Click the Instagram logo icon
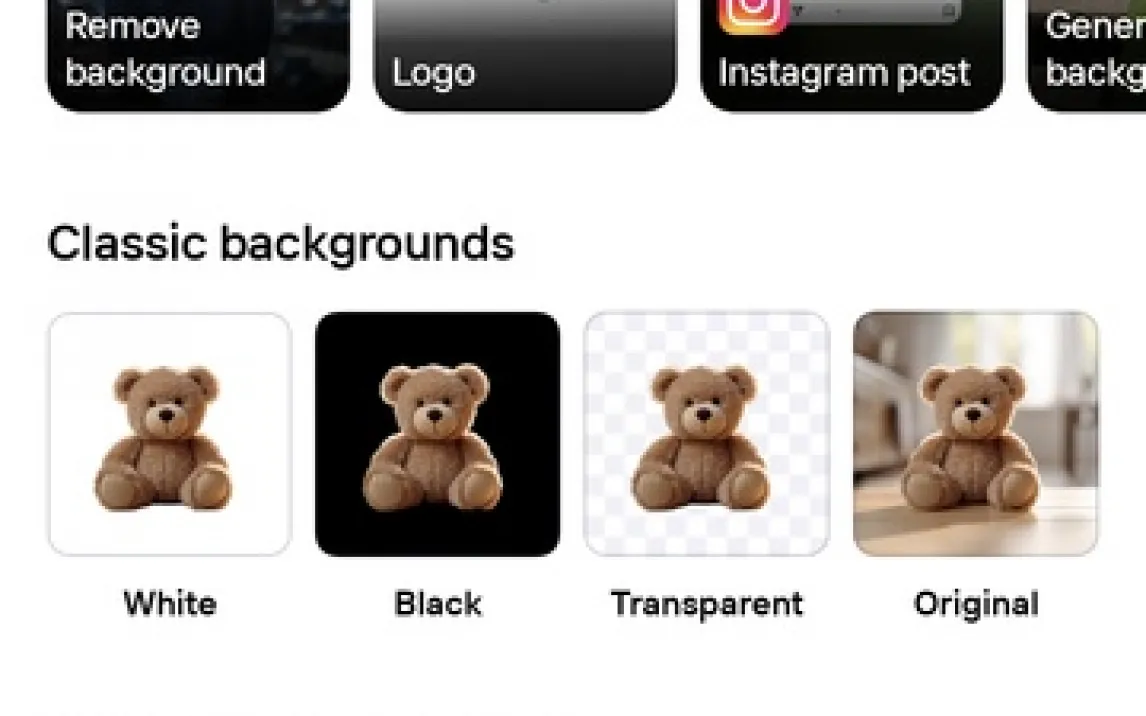The height and width of the screenshot is (716, 1146). pos(754,15)
